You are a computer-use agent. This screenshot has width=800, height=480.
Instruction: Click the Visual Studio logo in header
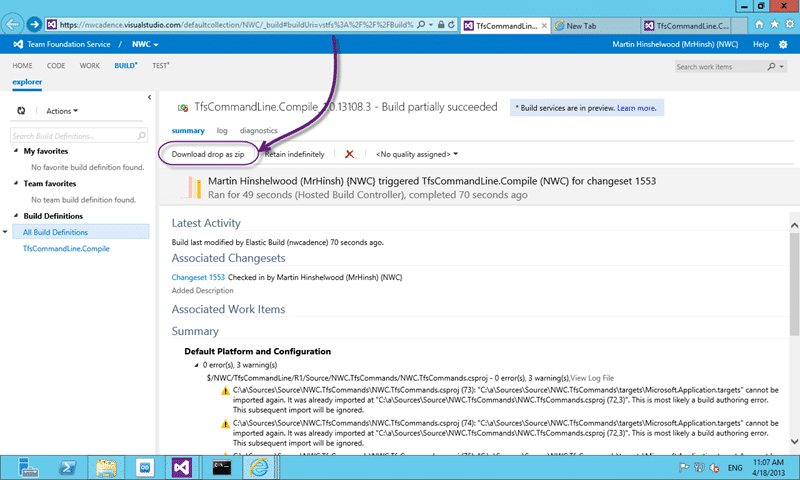(x=18, y=44)
